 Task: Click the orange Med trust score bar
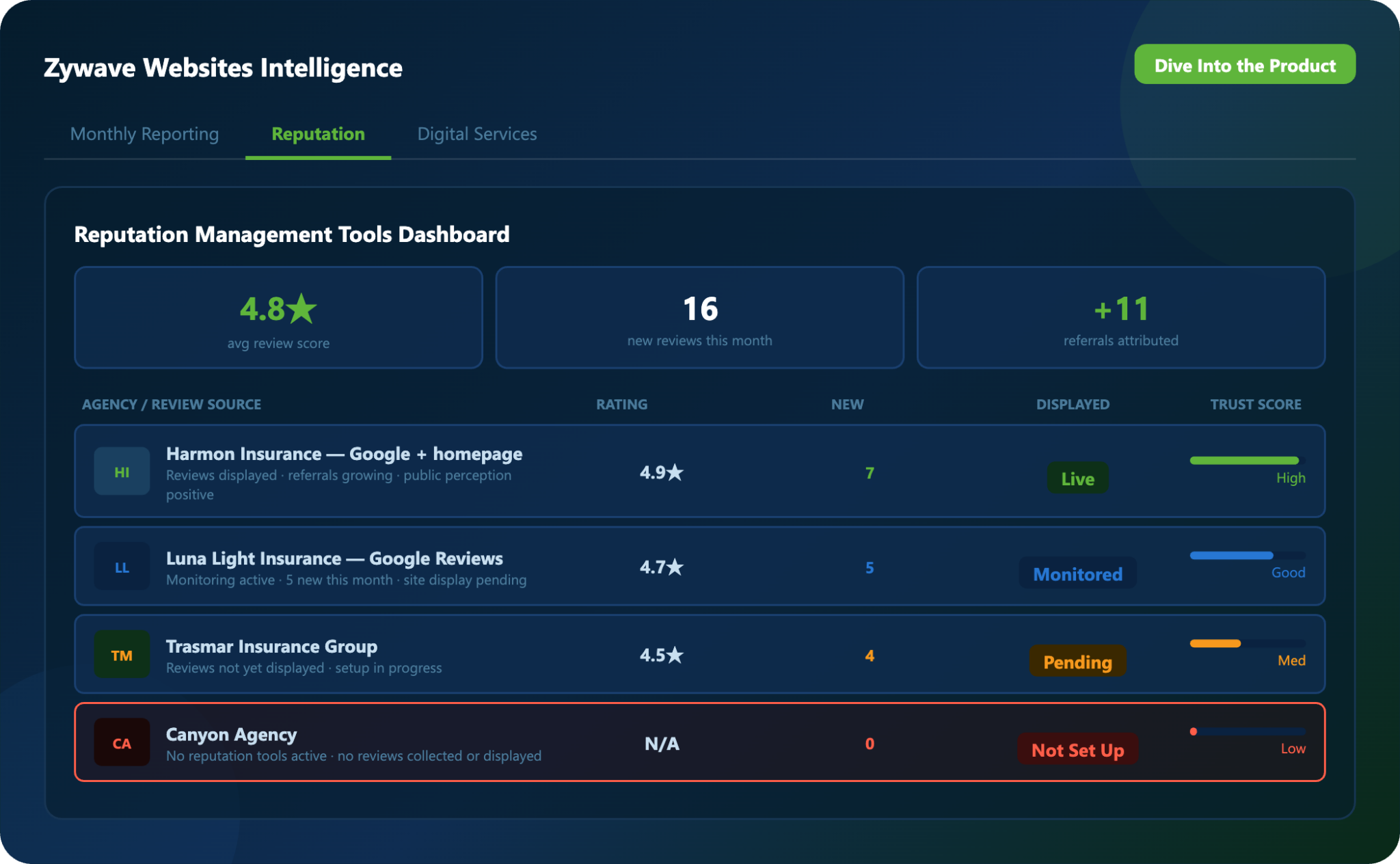tap(1215, 643)
